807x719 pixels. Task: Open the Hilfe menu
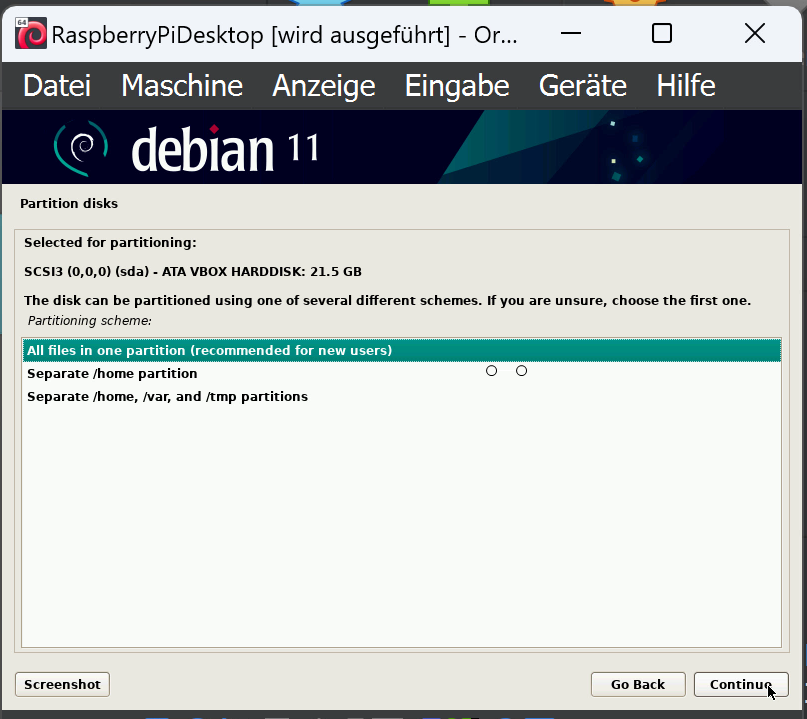(686, 85)
